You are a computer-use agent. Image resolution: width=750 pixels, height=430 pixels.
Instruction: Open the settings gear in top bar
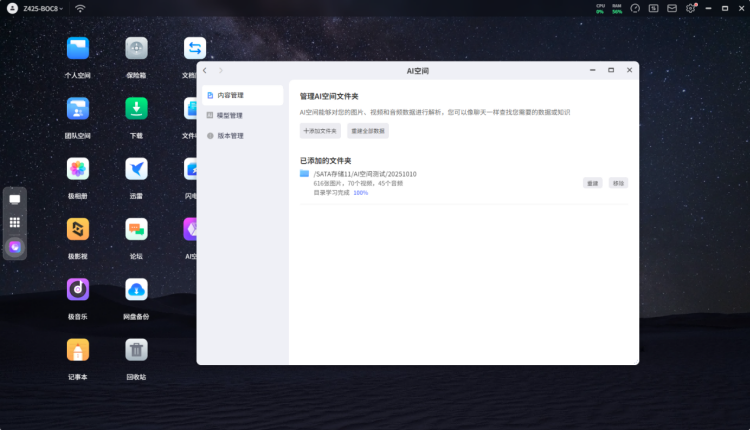pyautogui.click(x=690, y=8)
